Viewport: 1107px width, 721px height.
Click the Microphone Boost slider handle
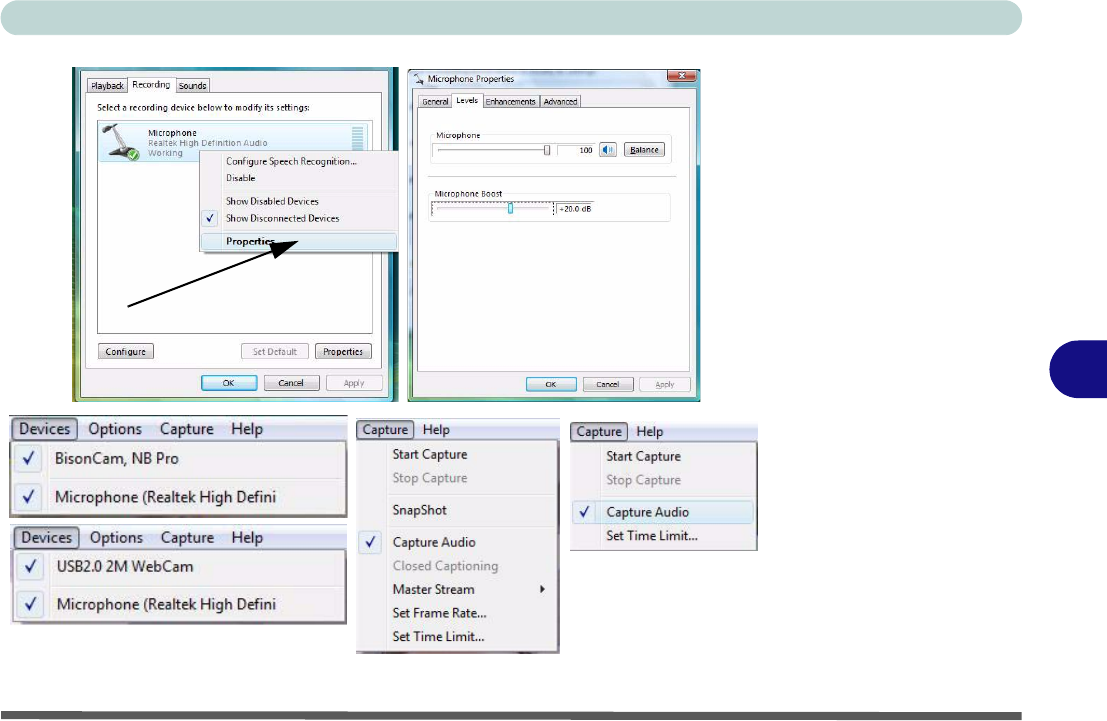click(510, 208)
